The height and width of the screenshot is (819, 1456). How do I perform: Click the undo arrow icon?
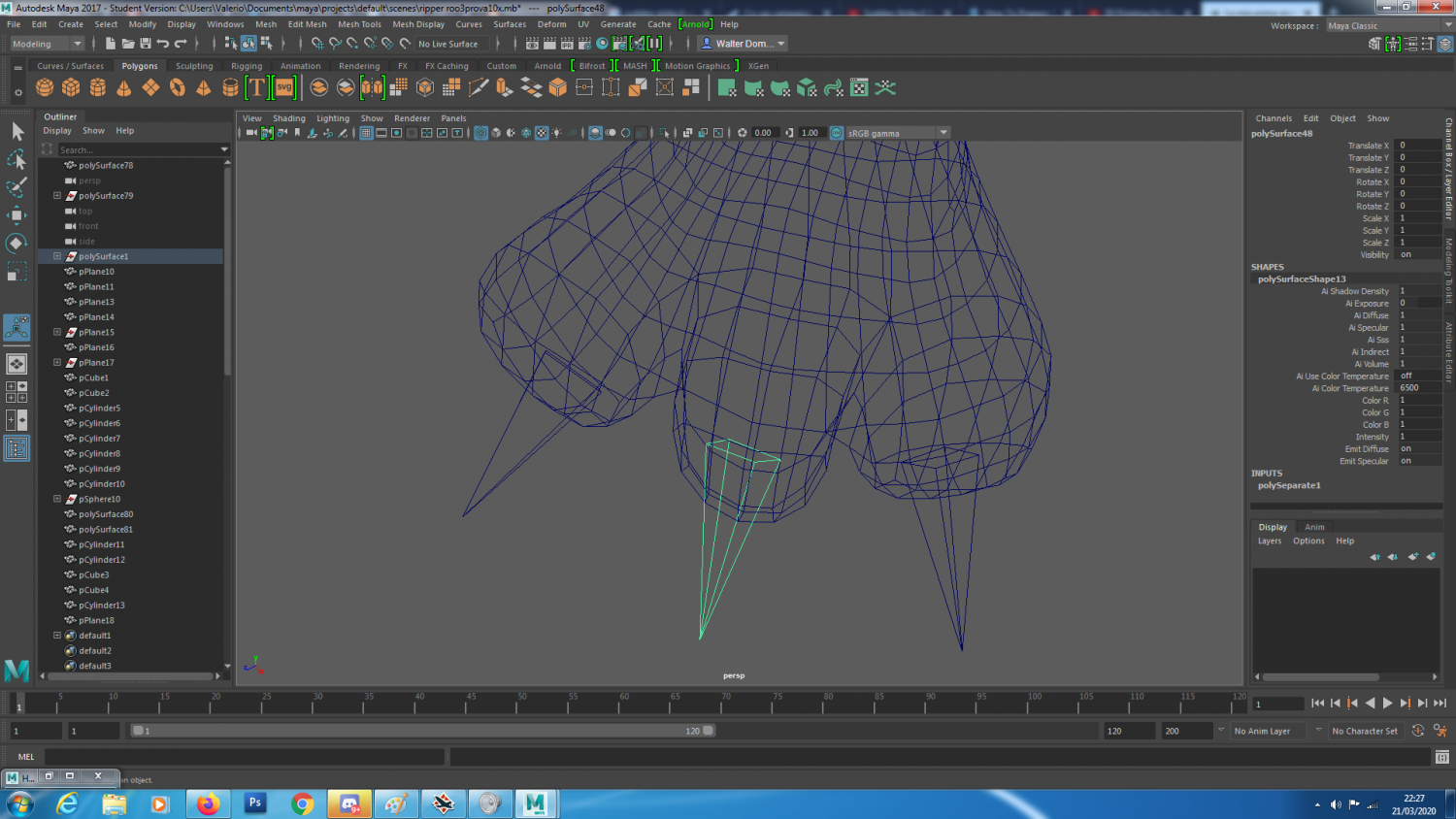coord(163,44)
